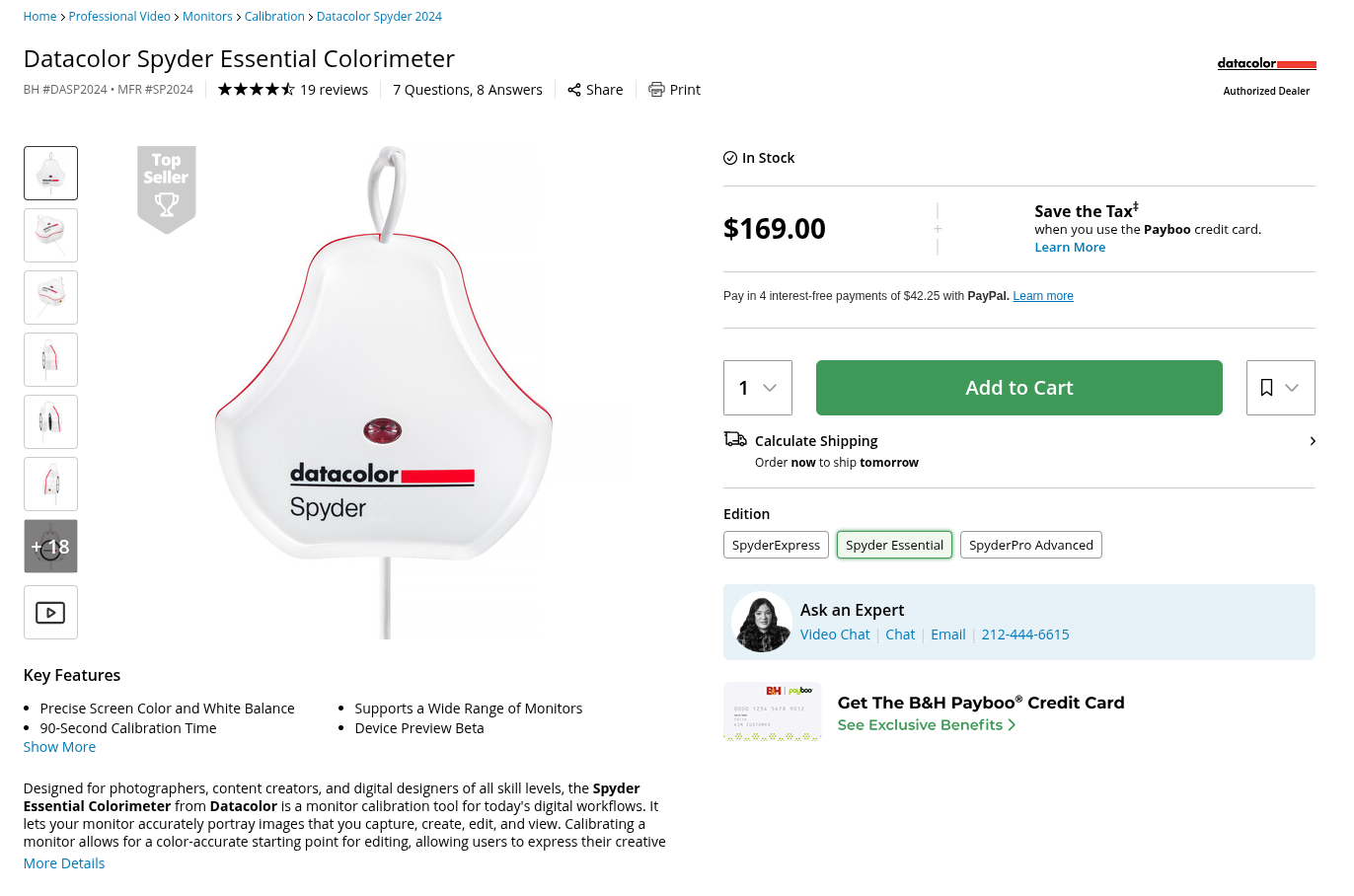The image size is (1354, 896).
Task: Open the quantity dropdown
Action: tap(757, 388)
